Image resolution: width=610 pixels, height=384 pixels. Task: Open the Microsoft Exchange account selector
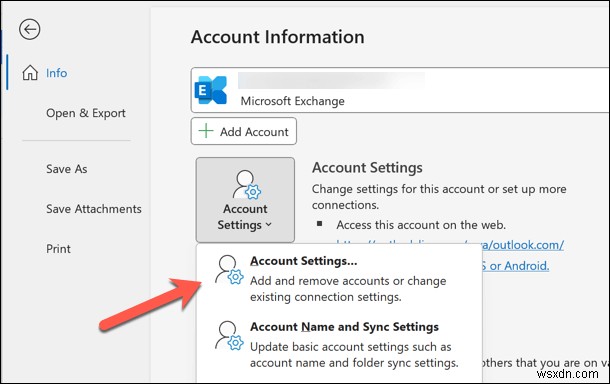tap(400, 90)
